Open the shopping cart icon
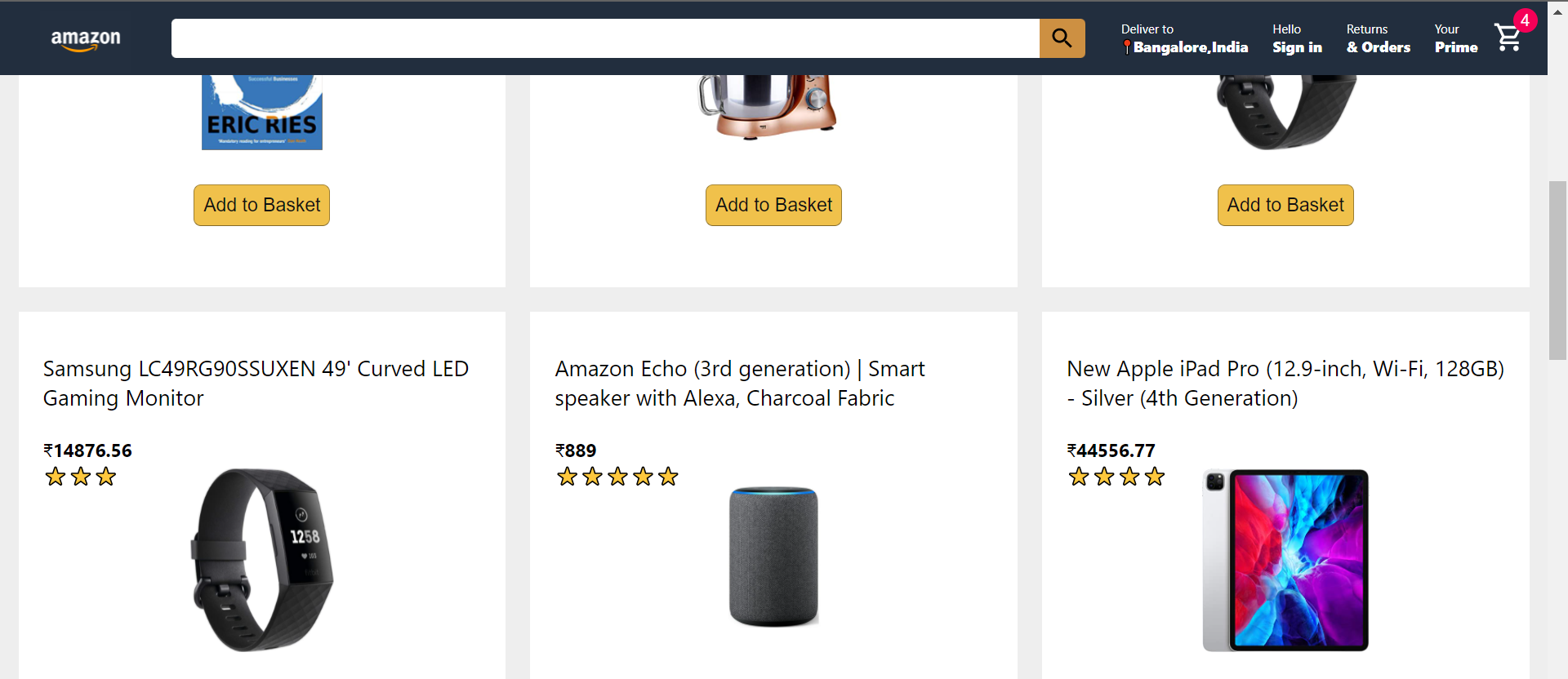The height and width of the screenshot is (679, 1568). (1508, 38)
